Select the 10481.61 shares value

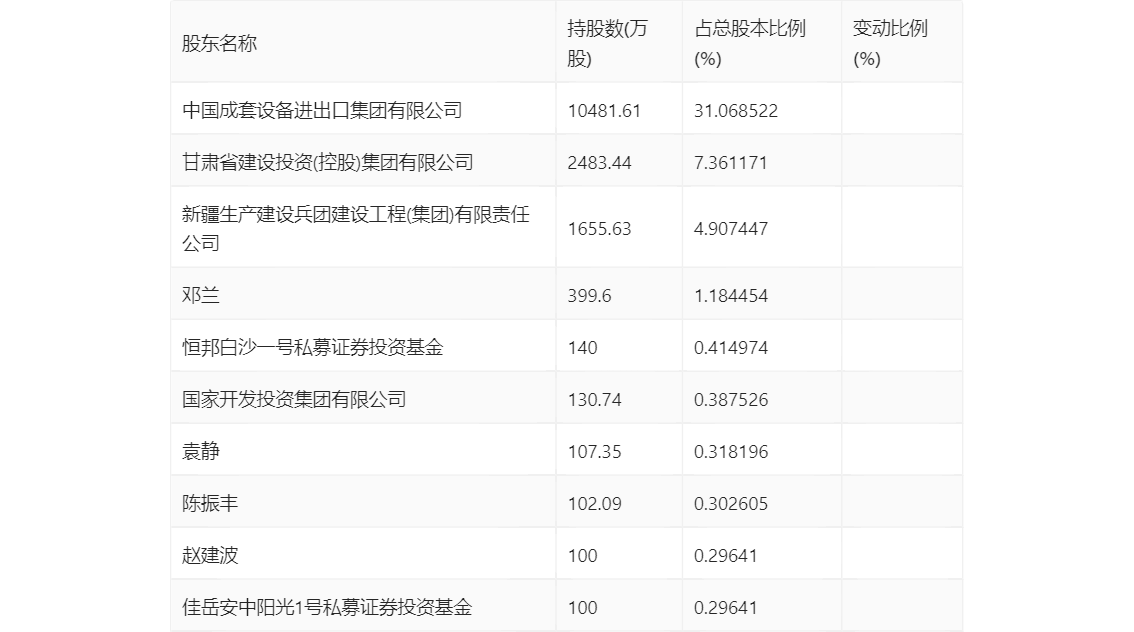pos(604,111)
